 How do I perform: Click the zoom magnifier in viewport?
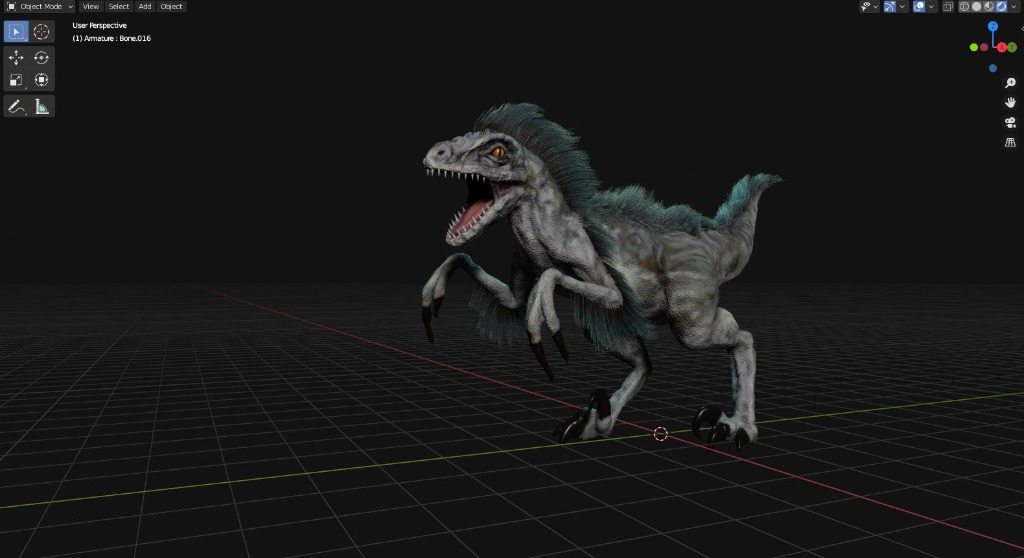[1010, 83]
